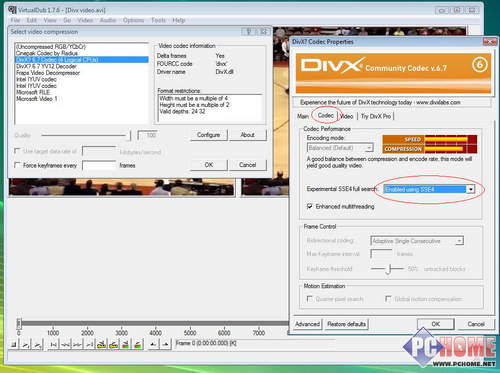This screenshot has height=373, width=500.
Task: Open the Go menu
Action: click(67, 20)
